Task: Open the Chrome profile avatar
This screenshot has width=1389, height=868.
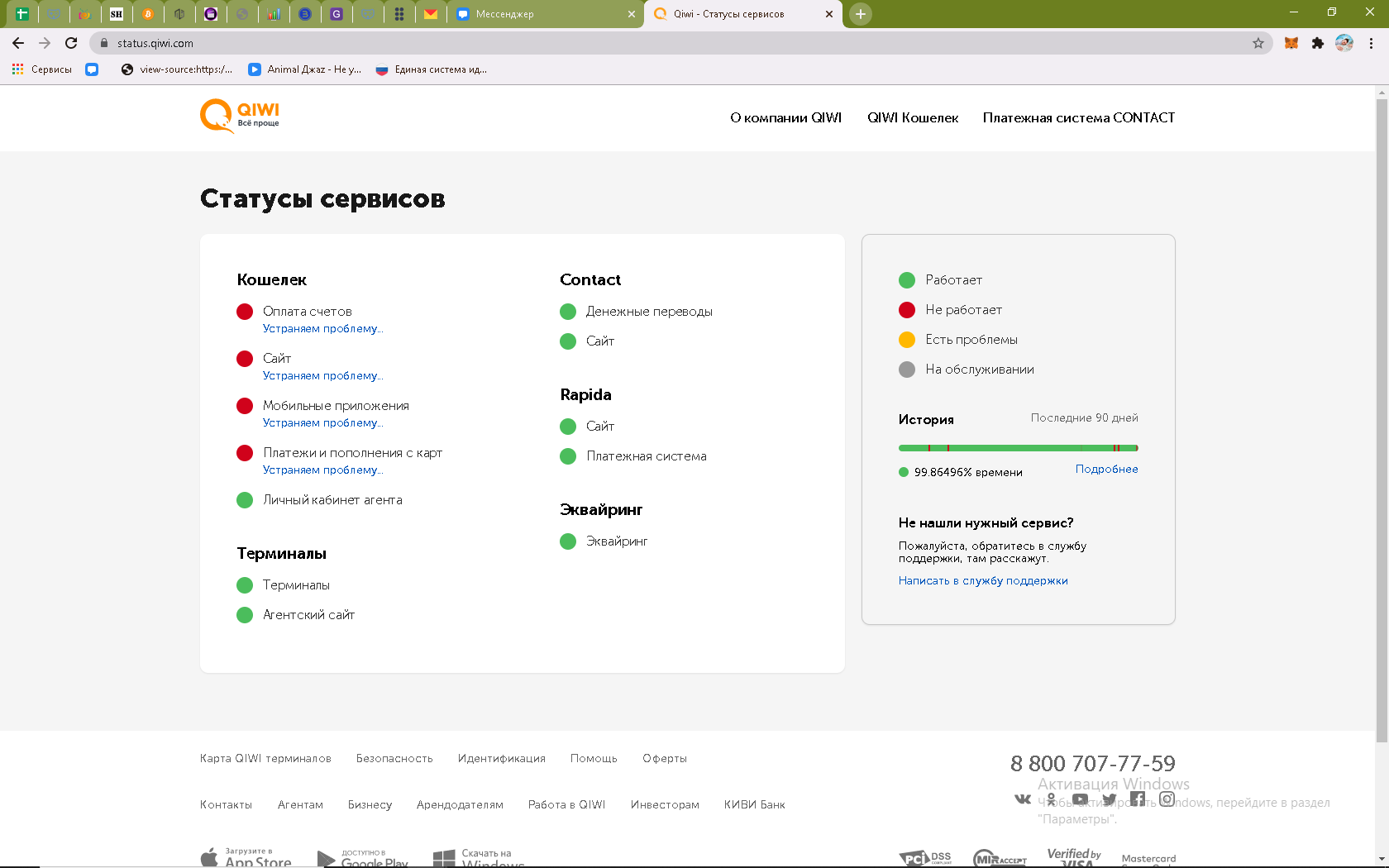Action: pos(1344,43)
